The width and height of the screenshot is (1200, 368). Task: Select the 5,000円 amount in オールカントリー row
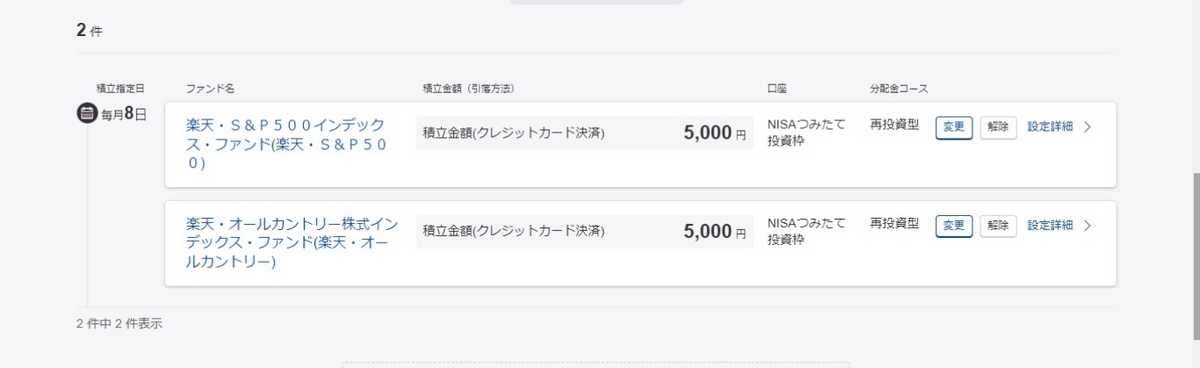pyautogui.click(x=715, y=231)
